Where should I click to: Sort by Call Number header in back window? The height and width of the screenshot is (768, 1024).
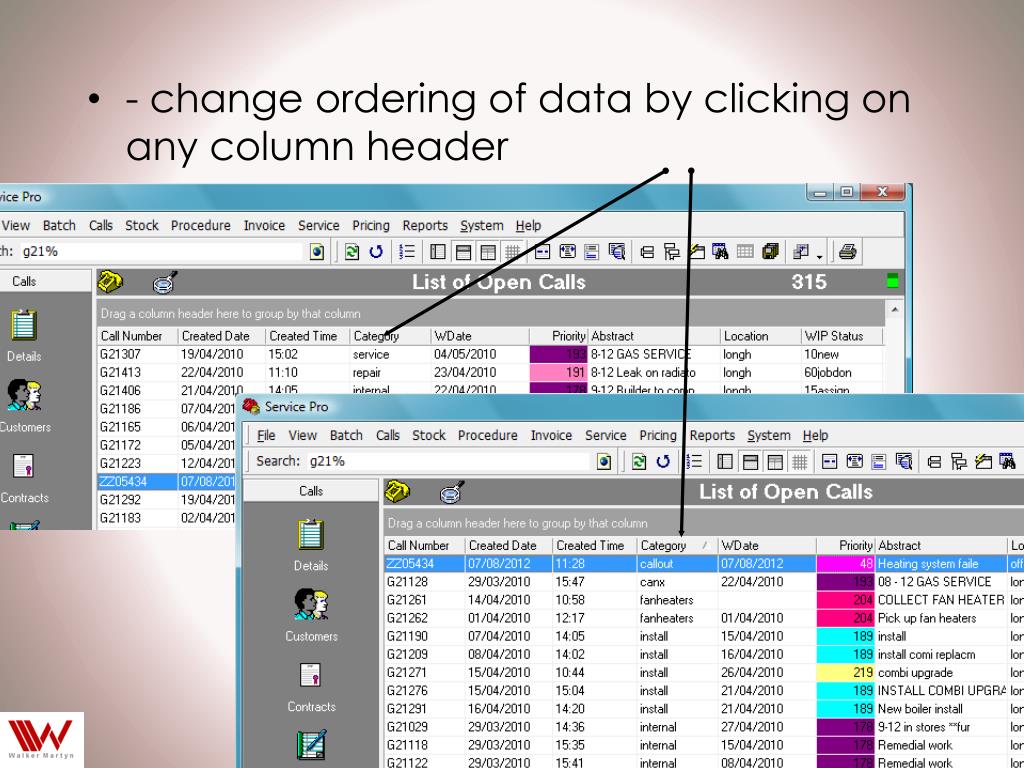pos(137,336)
